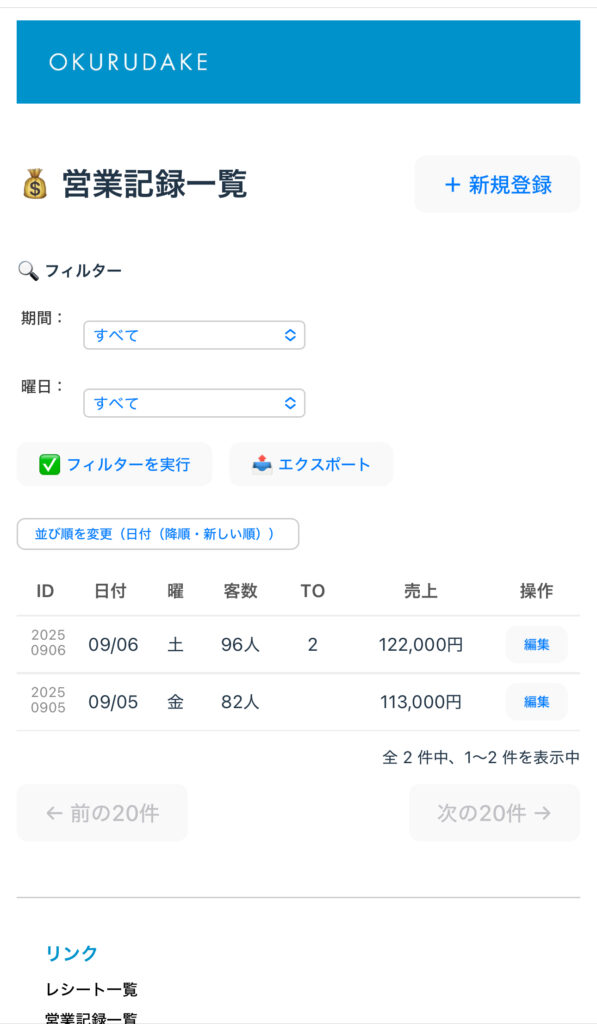The image size is (597, 1024).
Task: Click the 客数 column header
Action: [240, 591]
